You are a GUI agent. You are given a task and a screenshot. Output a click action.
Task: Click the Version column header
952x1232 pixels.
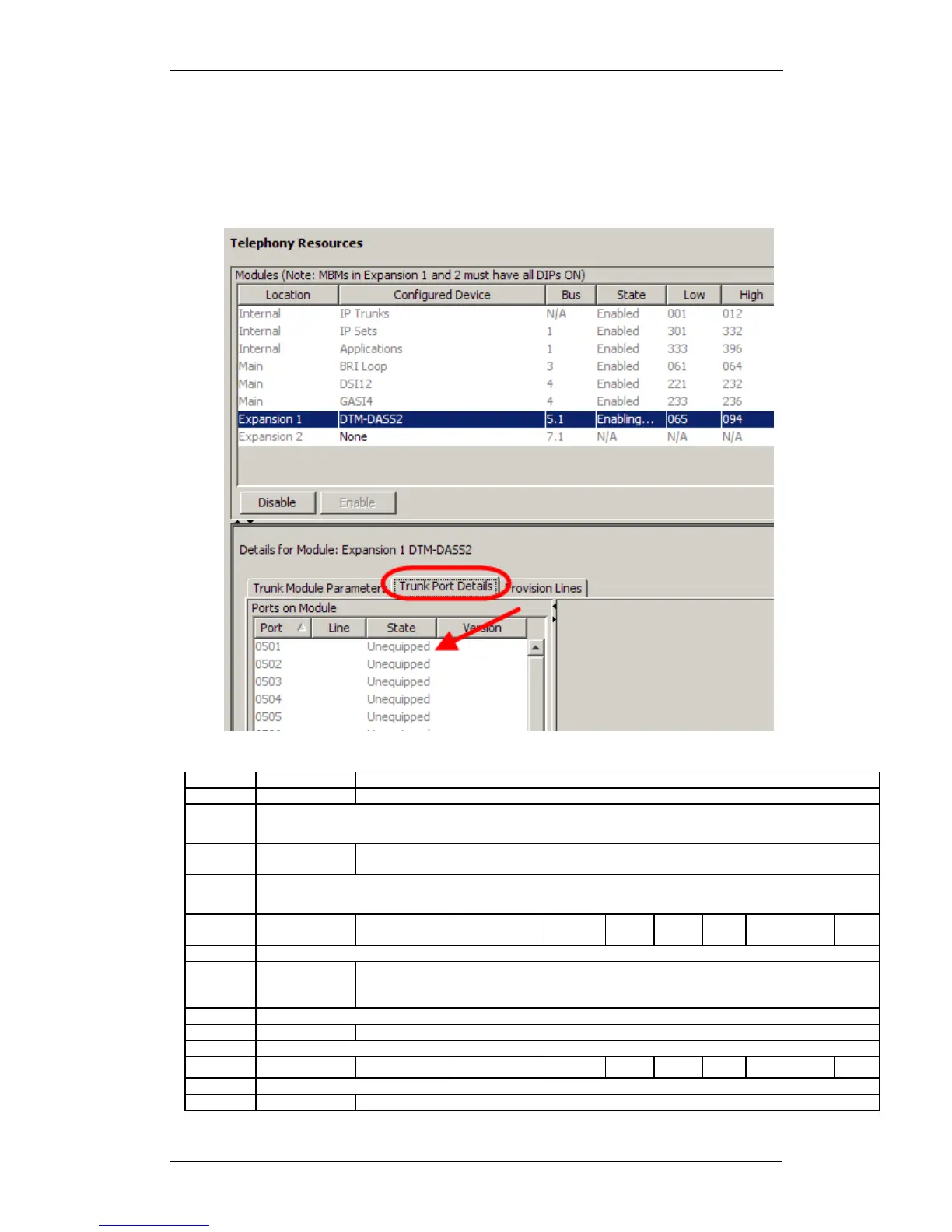click(482, 628)
